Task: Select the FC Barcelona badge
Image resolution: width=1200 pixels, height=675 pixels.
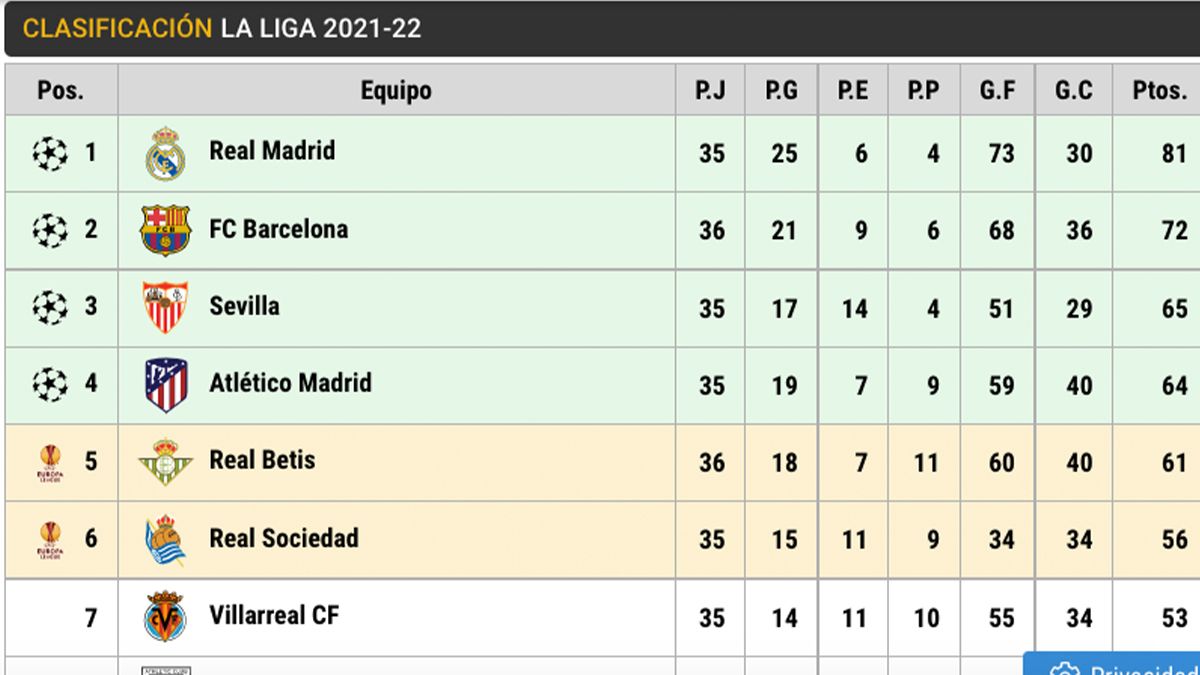Action: [165, 229]
